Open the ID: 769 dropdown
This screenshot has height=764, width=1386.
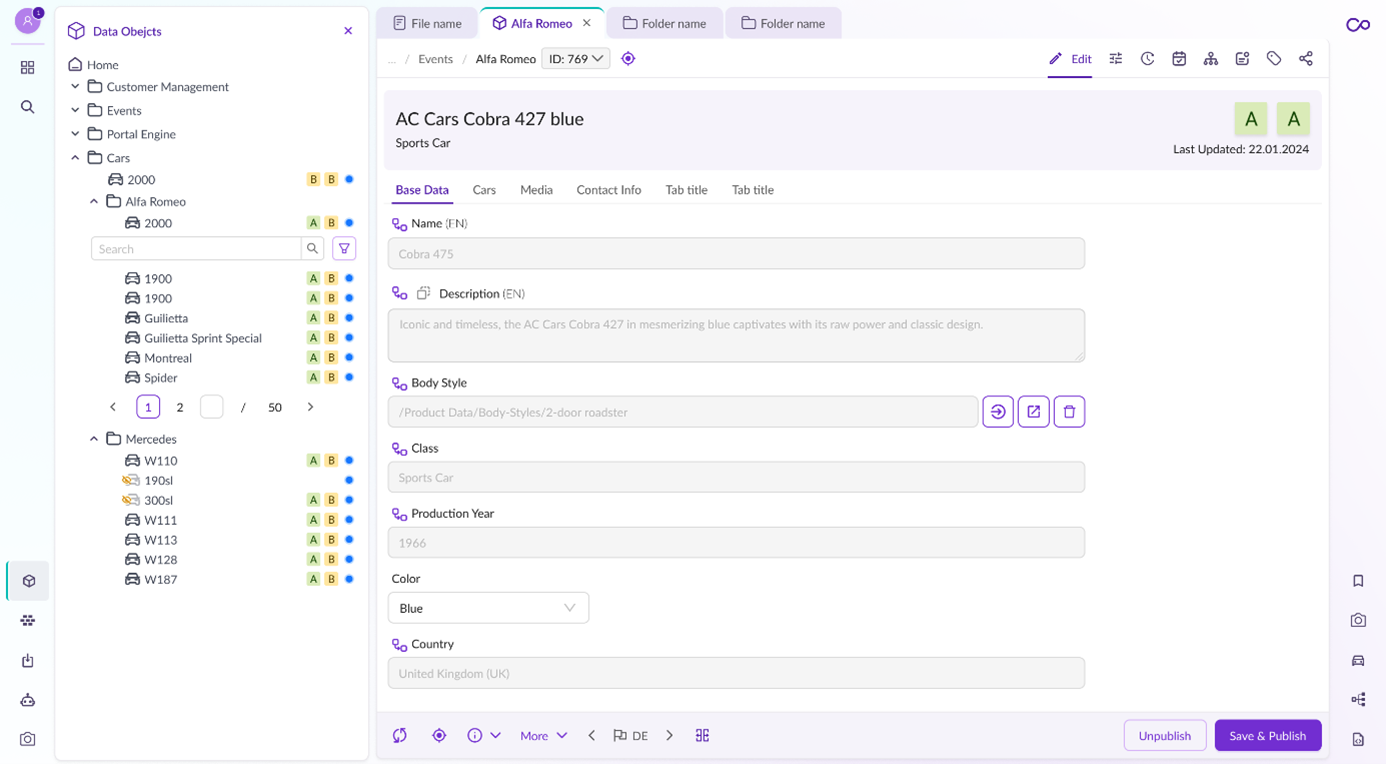click(575, 59)
